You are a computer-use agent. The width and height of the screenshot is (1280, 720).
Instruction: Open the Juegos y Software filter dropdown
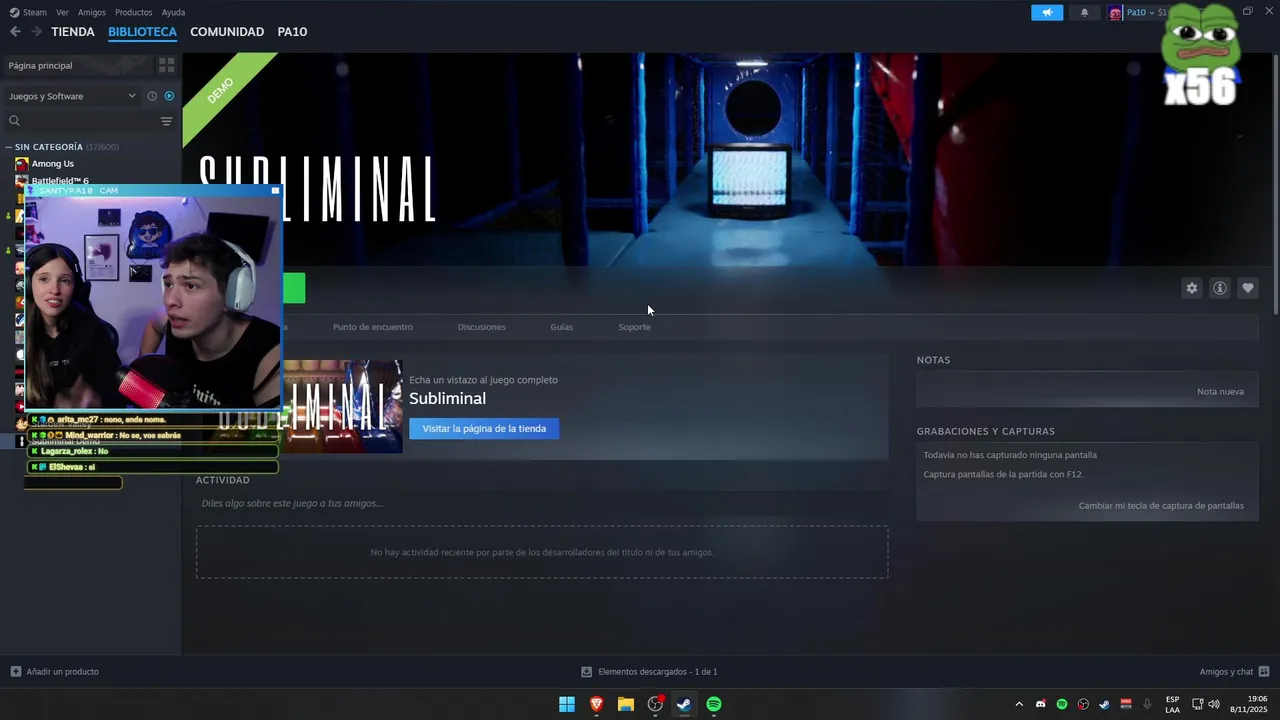[x=72, y=96]
